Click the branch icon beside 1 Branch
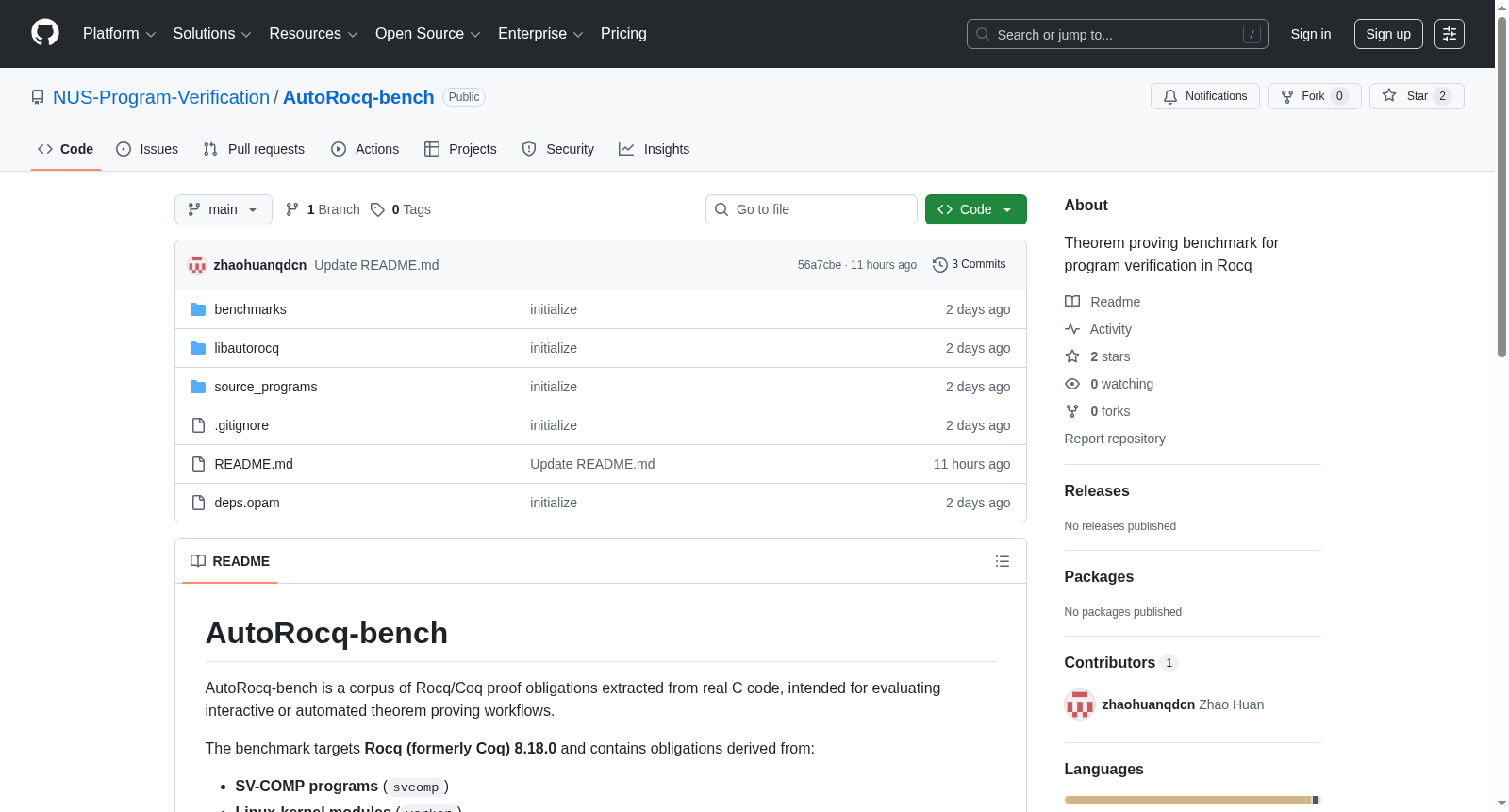1509x812 pixels. 292,209
